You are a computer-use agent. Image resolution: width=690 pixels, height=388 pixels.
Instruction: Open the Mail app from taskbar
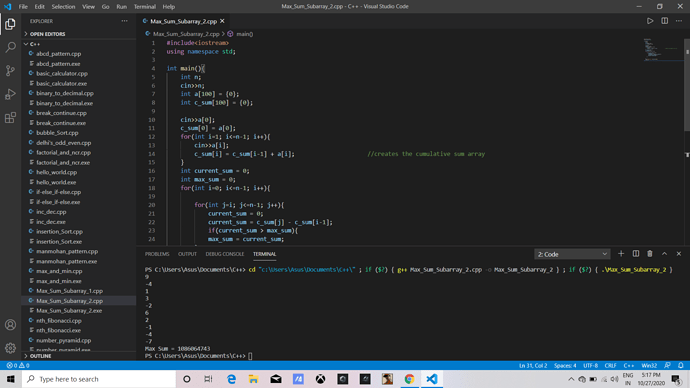(276, 379)
